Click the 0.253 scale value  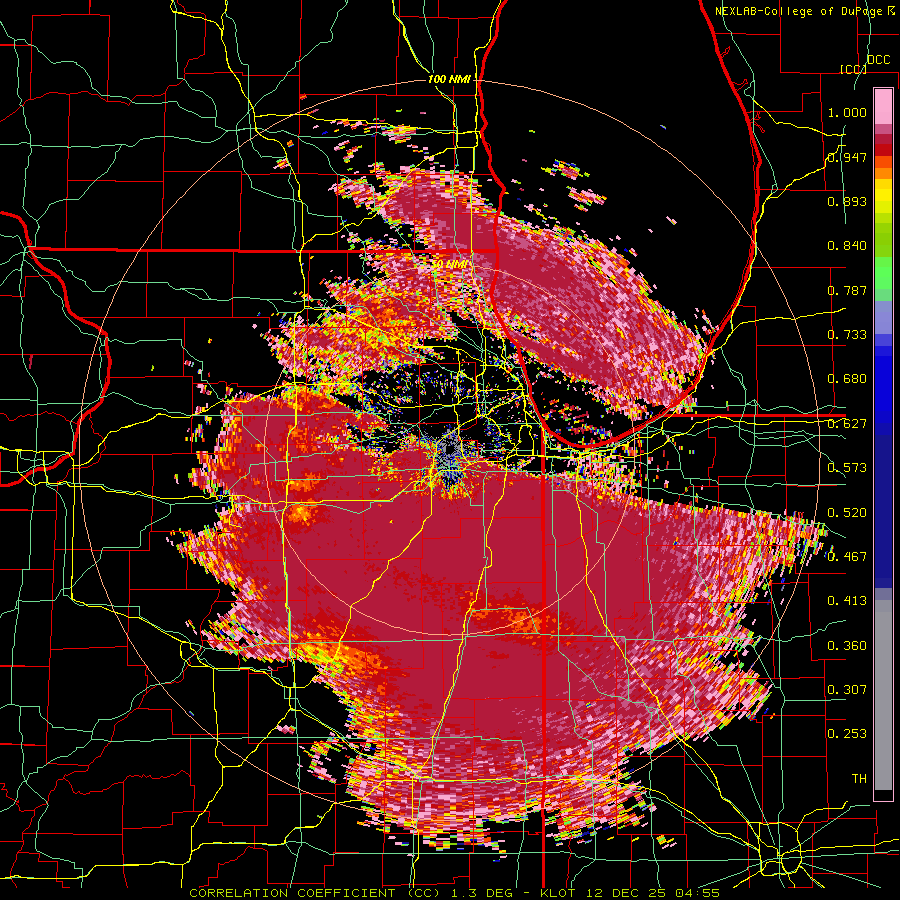[847, 734]
